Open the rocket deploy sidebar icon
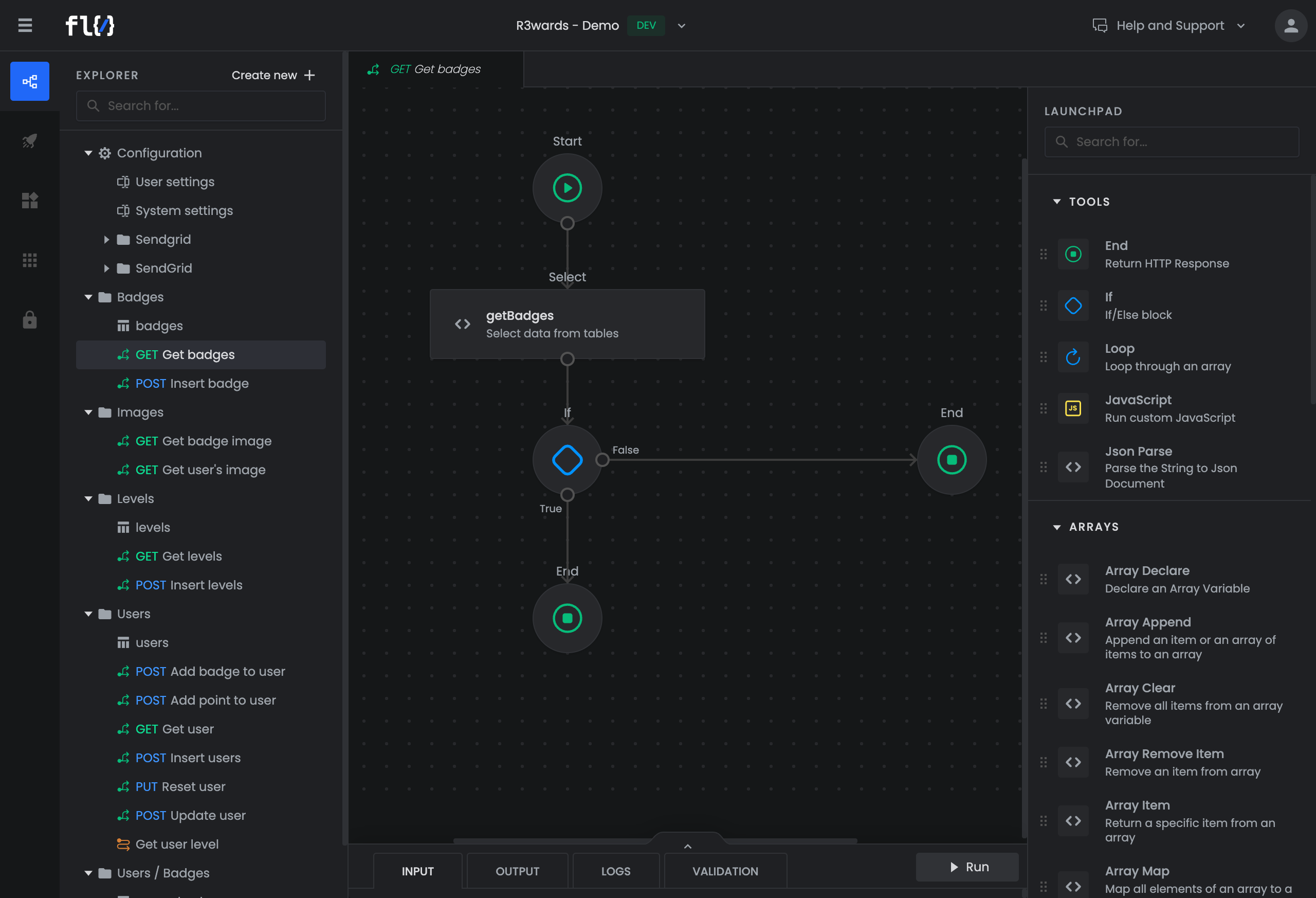The image size is (1316, 898). tap(29, 140)
